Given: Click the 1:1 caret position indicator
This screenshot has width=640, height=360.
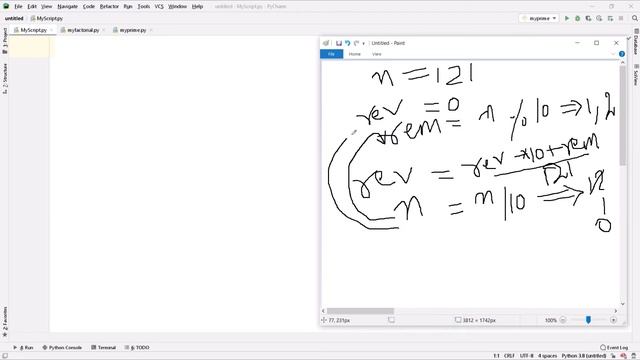Looking at the screenshot, I should (x=496, y=356).
